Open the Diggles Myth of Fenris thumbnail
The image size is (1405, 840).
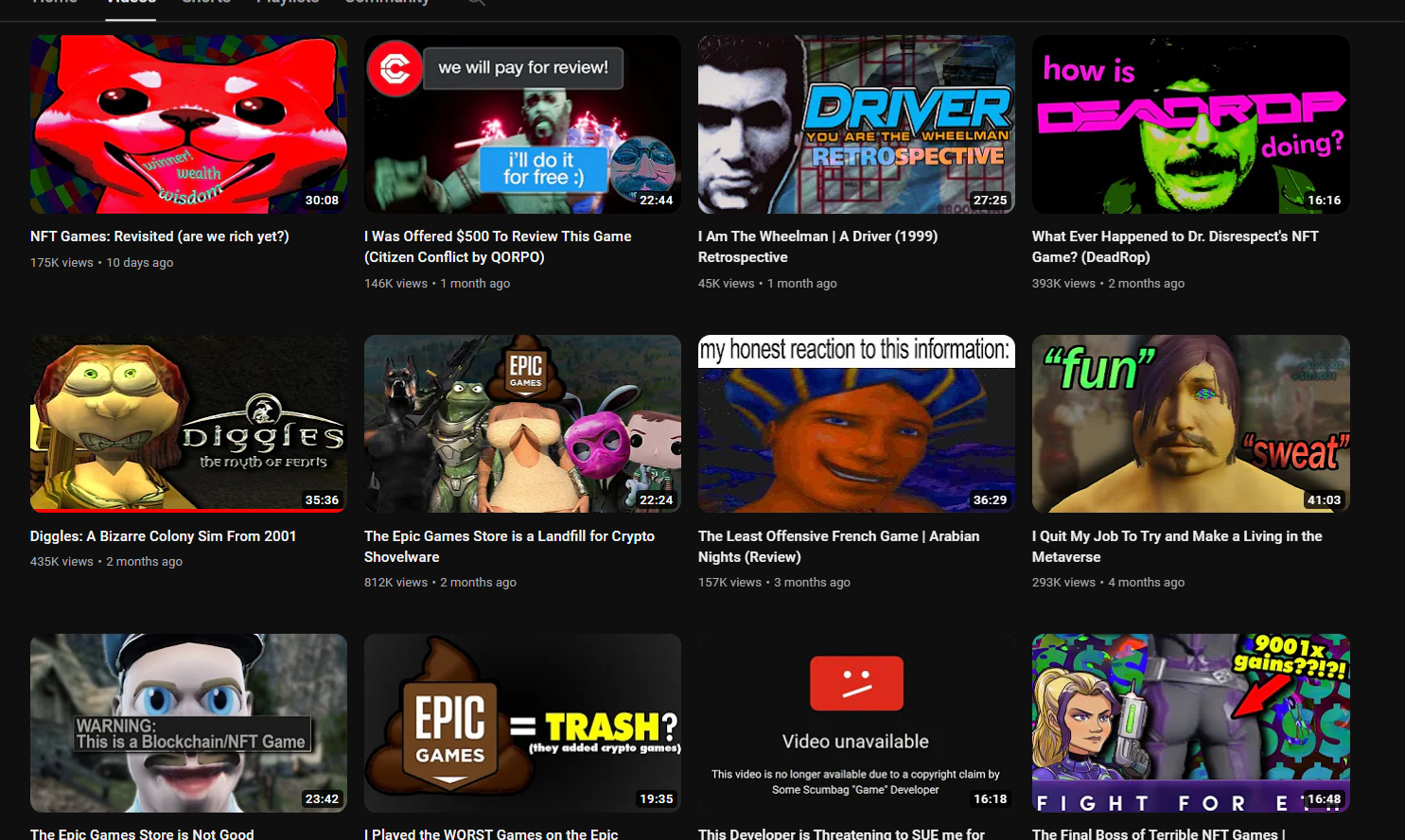tap(188, 424)
